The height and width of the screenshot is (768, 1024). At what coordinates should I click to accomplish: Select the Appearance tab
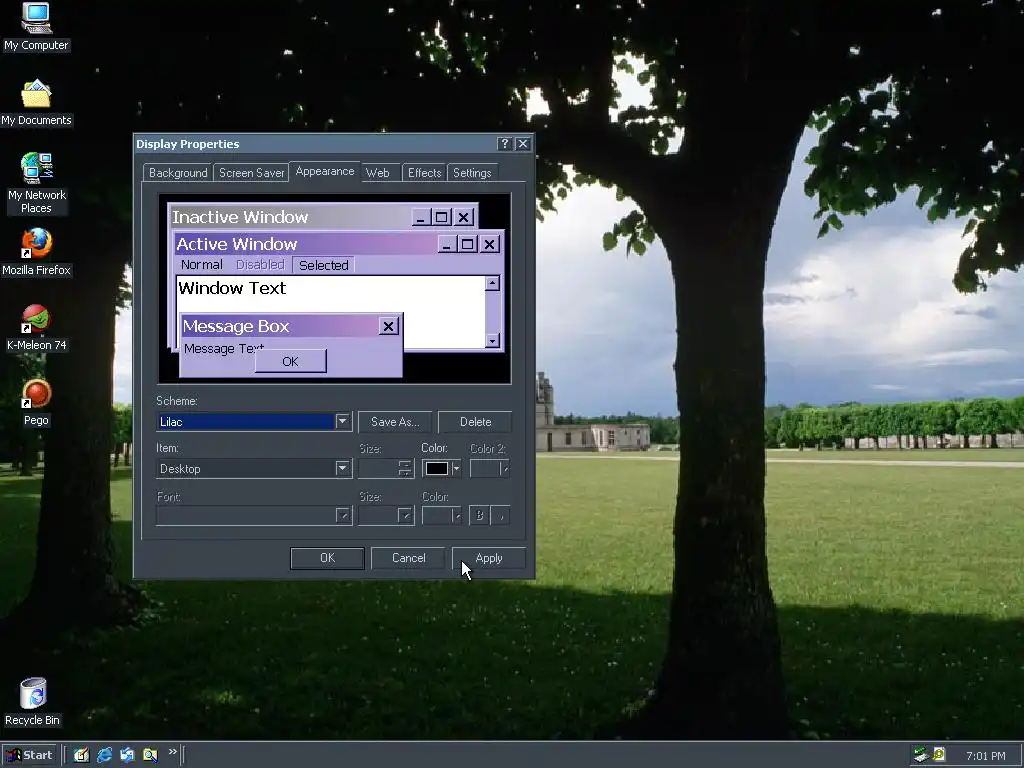pyautogui.click(x=325, y=171)
